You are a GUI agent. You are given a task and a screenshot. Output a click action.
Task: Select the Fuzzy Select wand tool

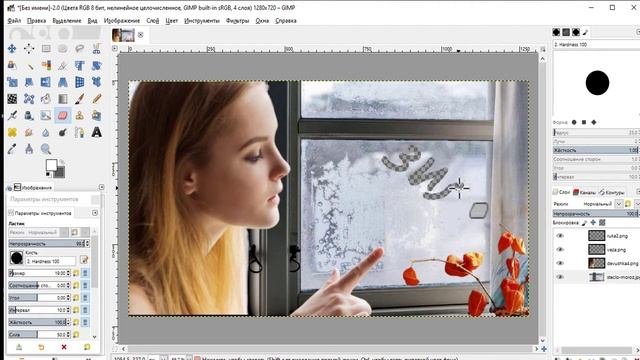(x=29, y=65)
